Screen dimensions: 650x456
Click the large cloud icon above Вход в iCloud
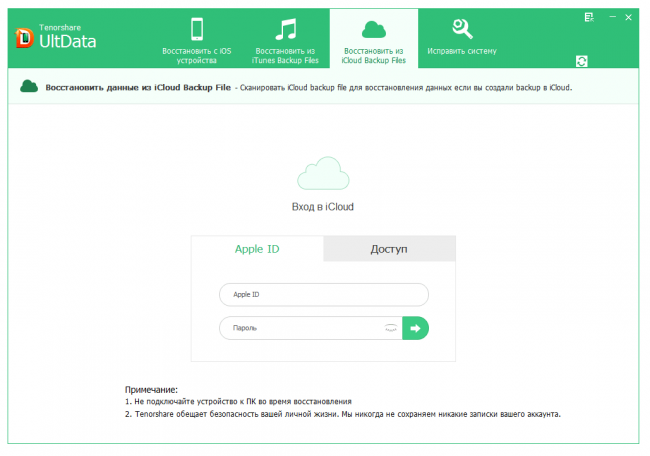click(323, 174)
